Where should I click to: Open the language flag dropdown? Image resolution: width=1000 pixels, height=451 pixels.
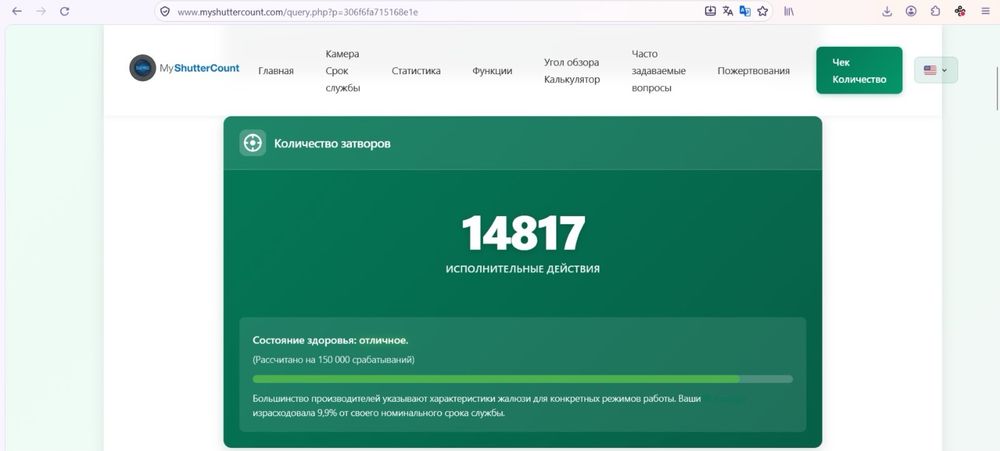[x=936, y=70]
